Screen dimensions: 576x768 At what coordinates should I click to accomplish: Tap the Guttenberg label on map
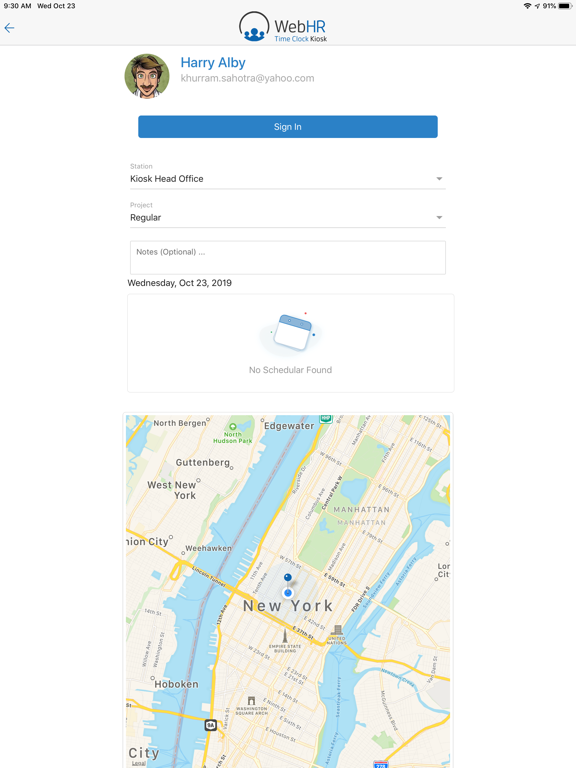click(203, 462)
